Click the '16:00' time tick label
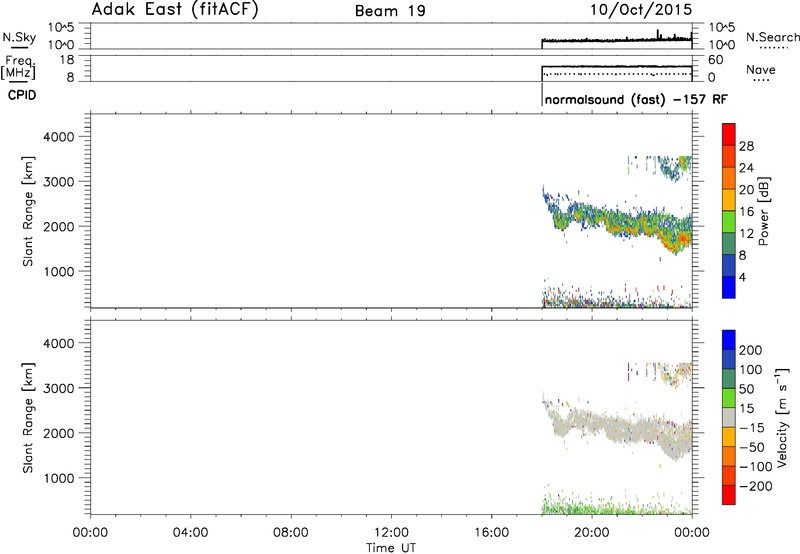Screen dimensions: 800x554 tap(491, 533)
